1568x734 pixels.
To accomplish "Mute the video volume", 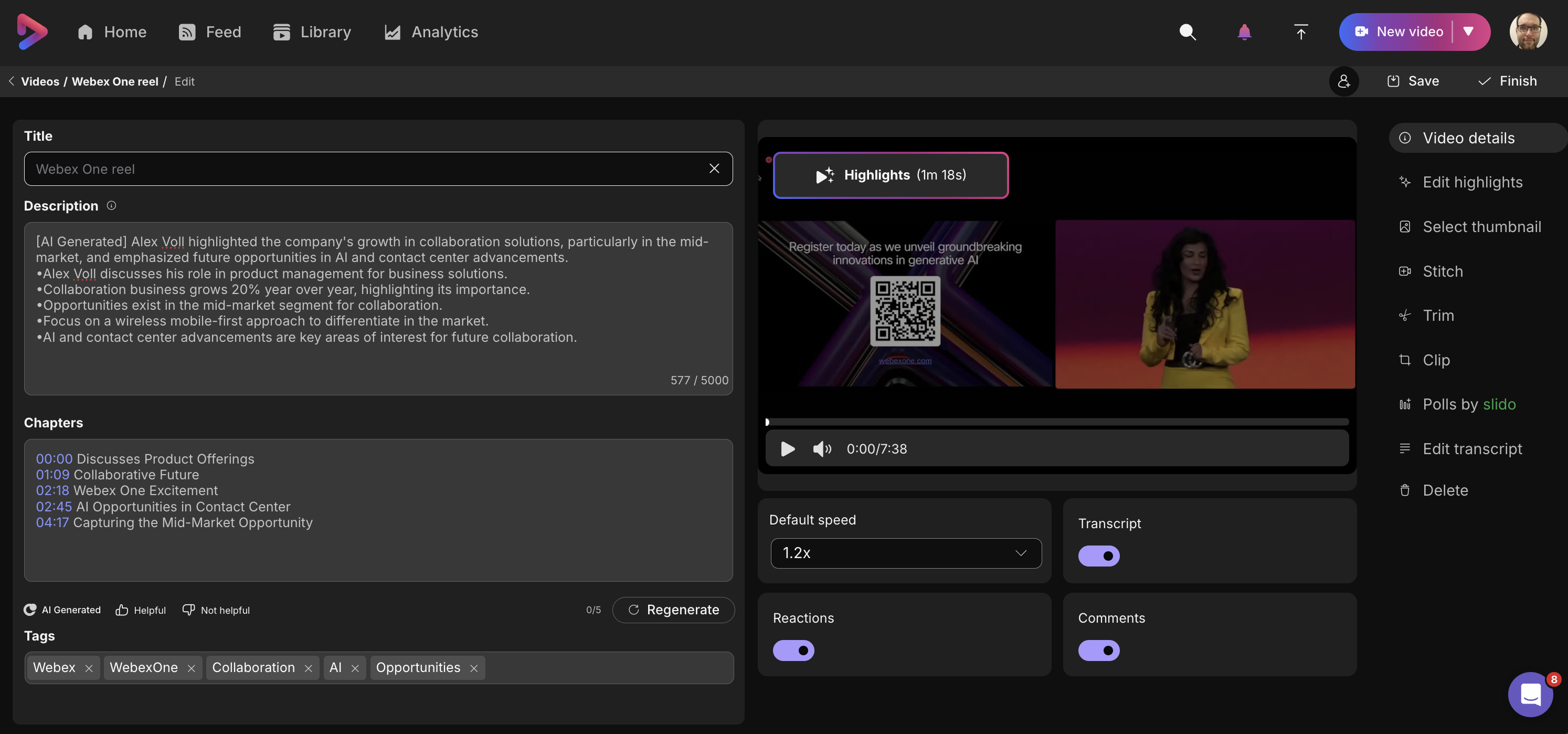I will click(822, 449).
